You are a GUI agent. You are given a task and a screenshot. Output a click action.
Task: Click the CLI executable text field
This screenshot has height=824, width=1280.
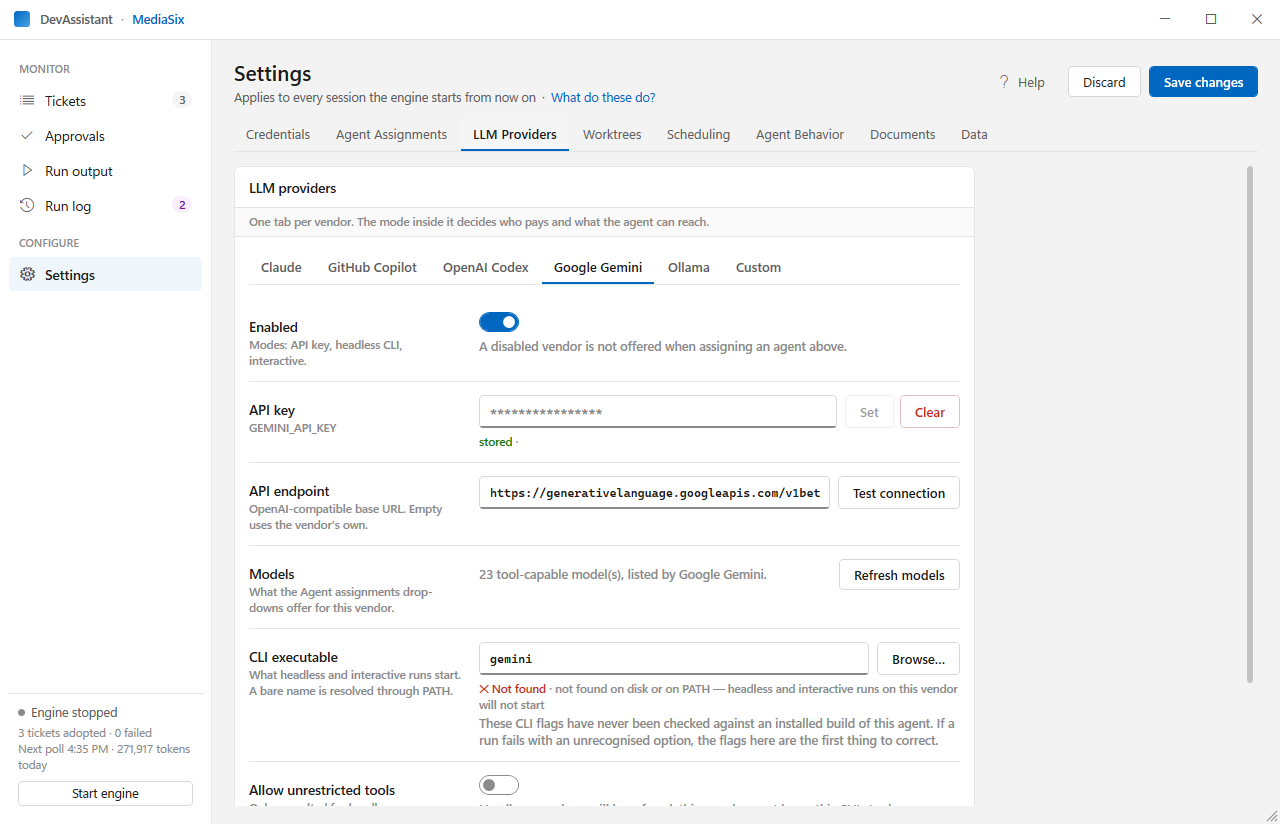click(x=674, y=659)
